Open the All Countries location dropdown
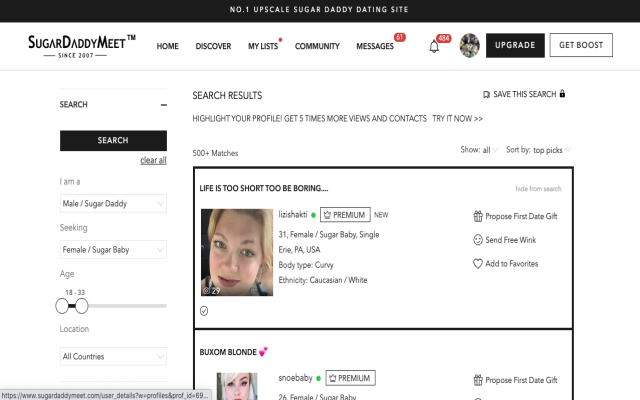 [x=113, y=356]
